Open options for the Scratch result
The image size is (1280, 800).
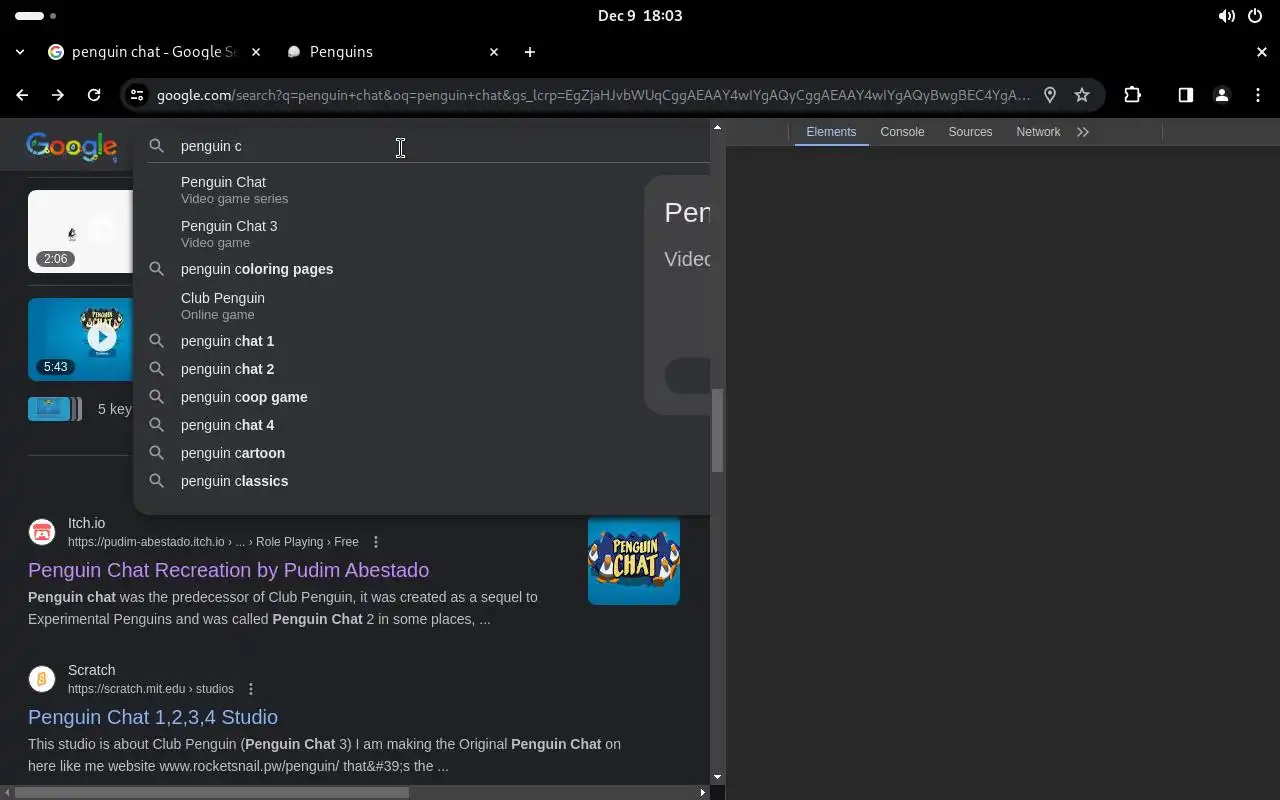251,689
